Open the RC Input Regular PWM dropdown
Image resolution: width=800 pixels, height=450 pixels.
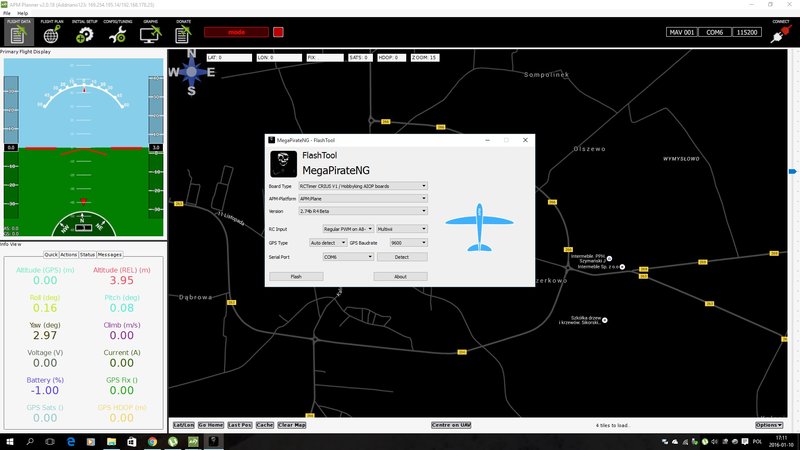coord(348,229)
